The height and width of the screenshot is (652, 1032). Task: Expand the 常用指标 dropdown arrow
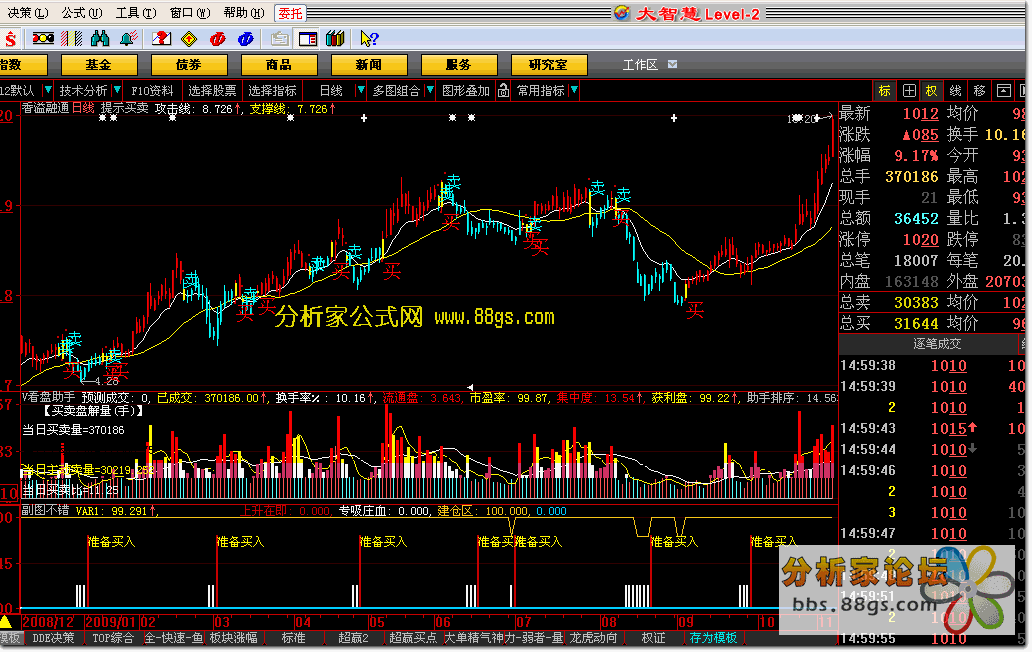[x=574, y=89]
